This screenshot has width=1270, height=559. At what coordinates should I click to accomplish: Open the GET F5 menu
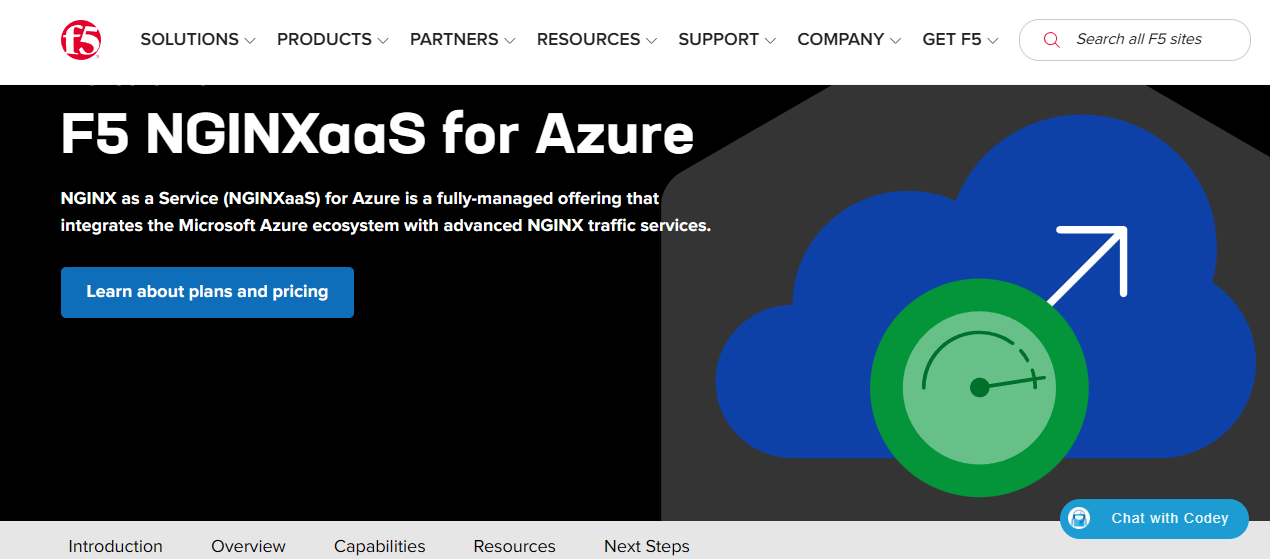click(959, 40)
